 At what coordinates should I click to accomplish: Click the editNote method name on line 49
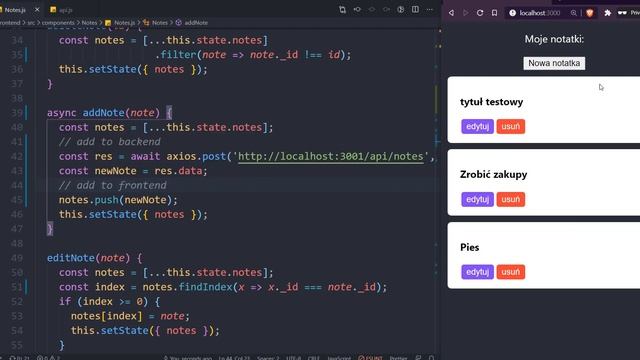pyautogui.click(x=71, y=258)
